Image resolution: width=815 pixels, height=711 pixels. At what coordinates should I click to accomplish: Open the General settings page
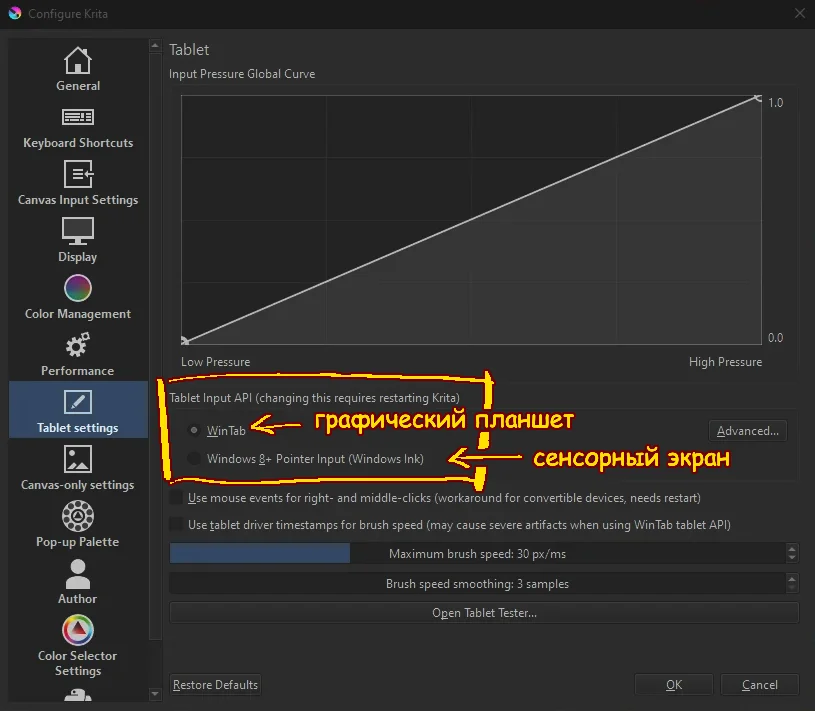tap(78, 69)
